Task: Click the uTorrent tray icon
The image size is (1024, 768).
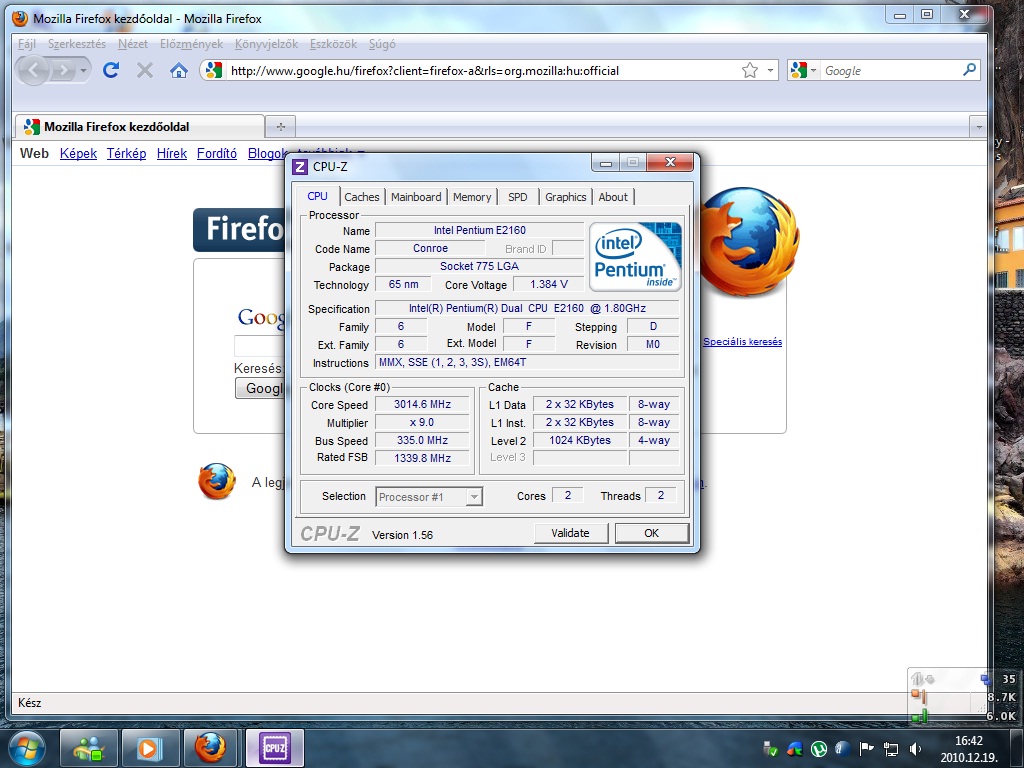Action: pos(818,748)
